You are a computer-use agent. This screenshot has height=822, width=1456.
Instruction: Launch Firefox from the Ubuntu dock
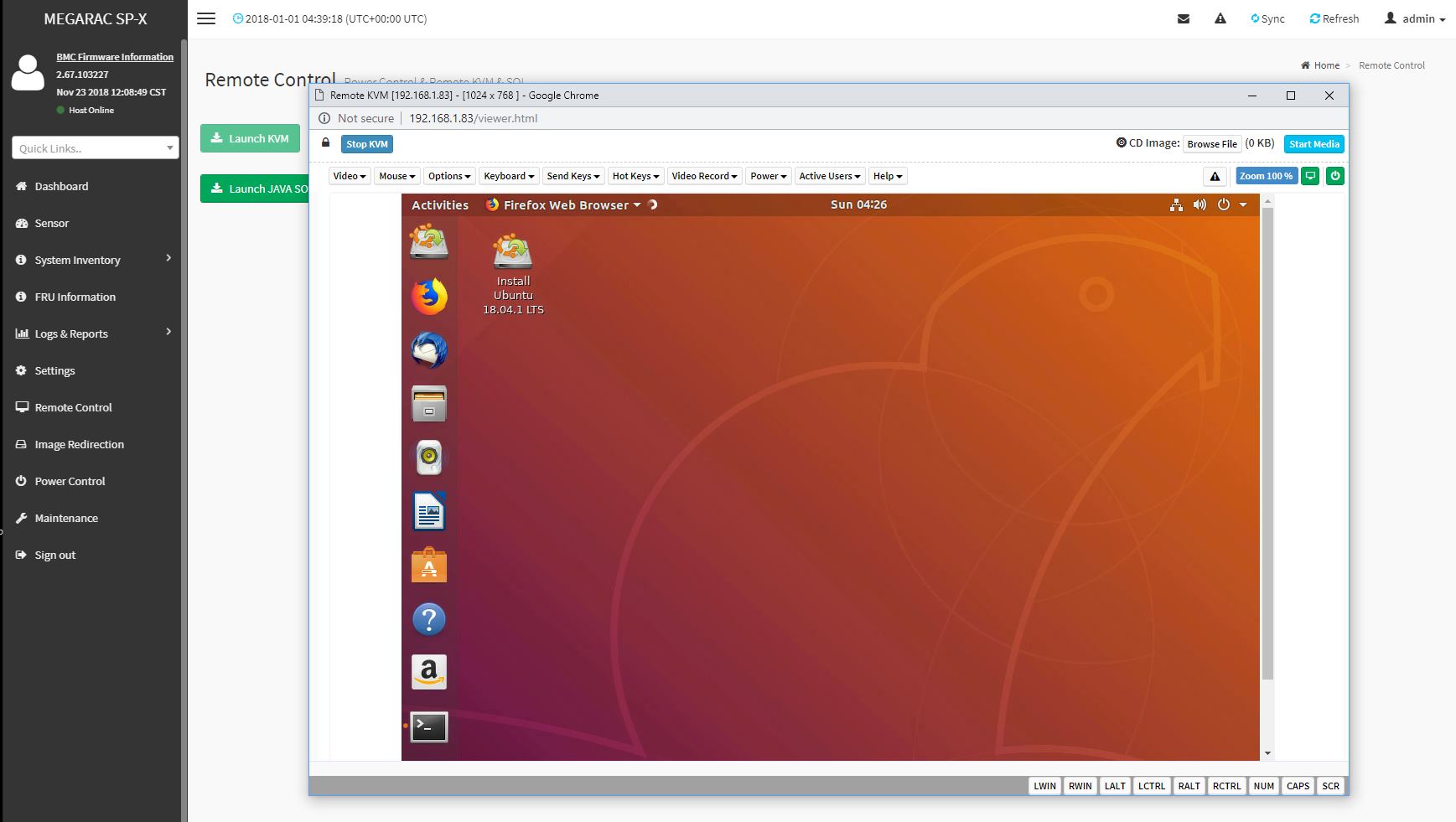click(x=429, y=296)
